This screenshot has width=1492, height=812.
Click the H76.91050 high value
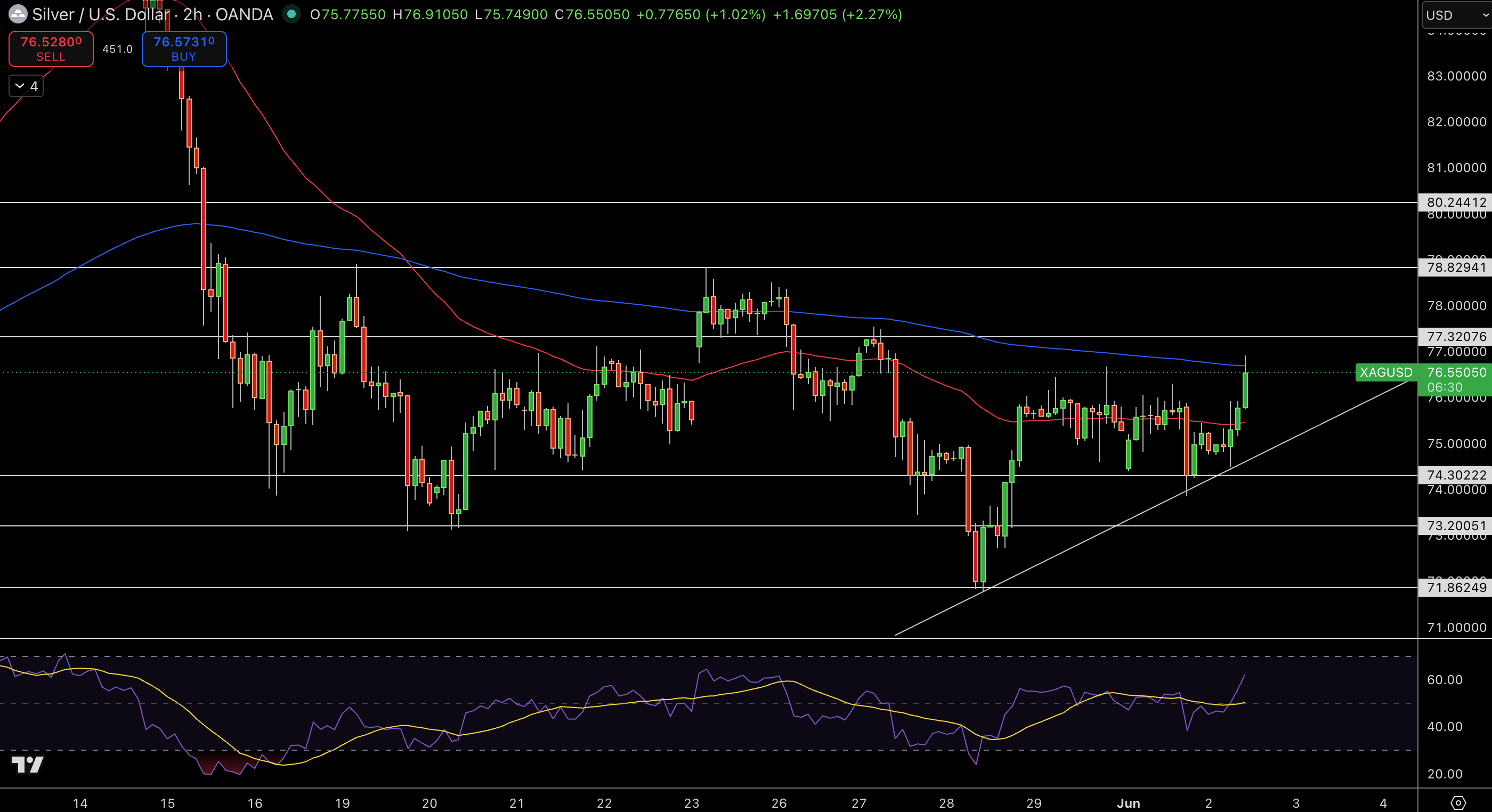point(431,14)
